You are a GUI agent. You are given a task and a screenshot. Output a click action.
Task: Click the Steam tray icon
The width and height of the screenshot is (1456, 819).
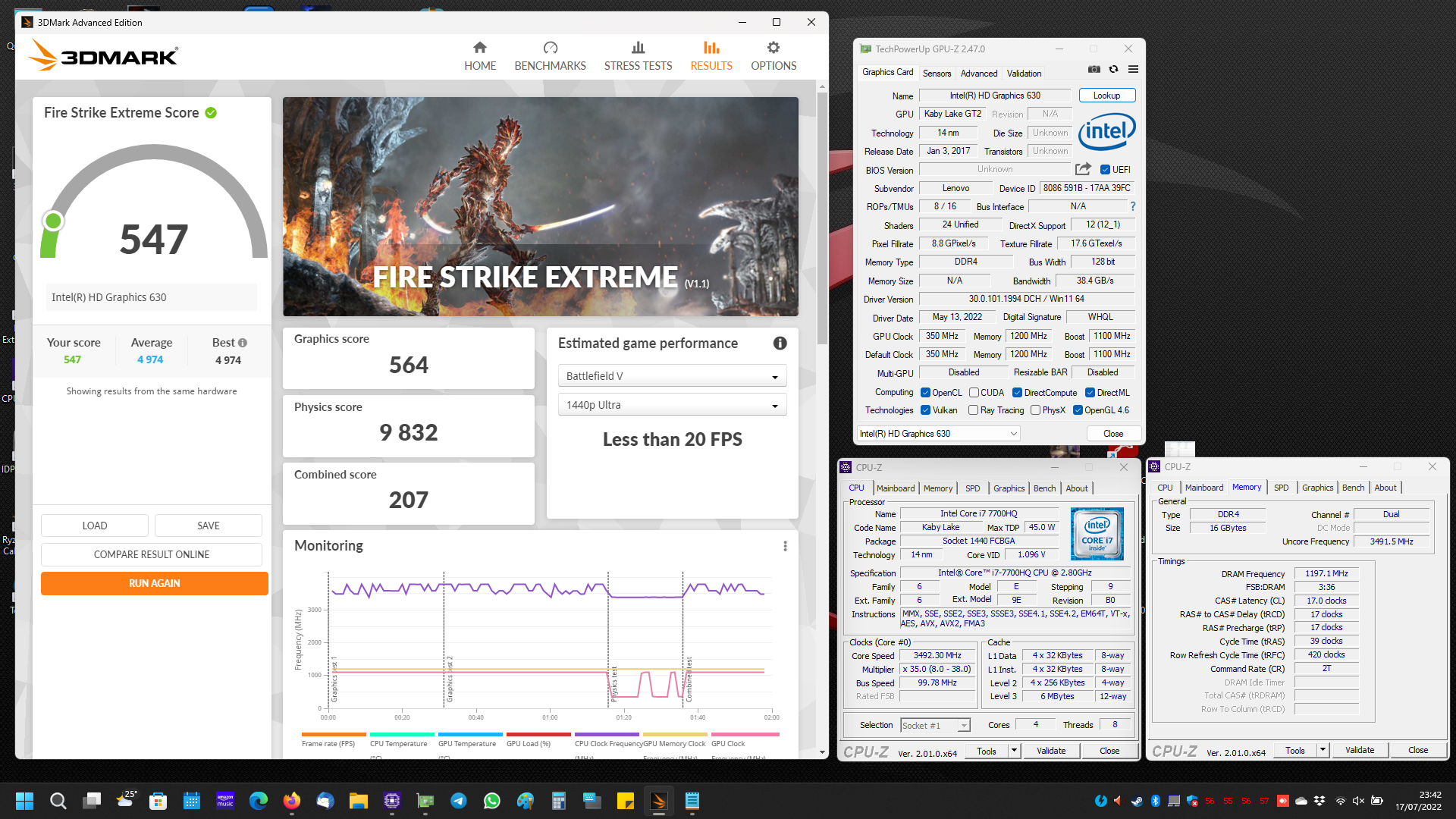point(1137,801)
